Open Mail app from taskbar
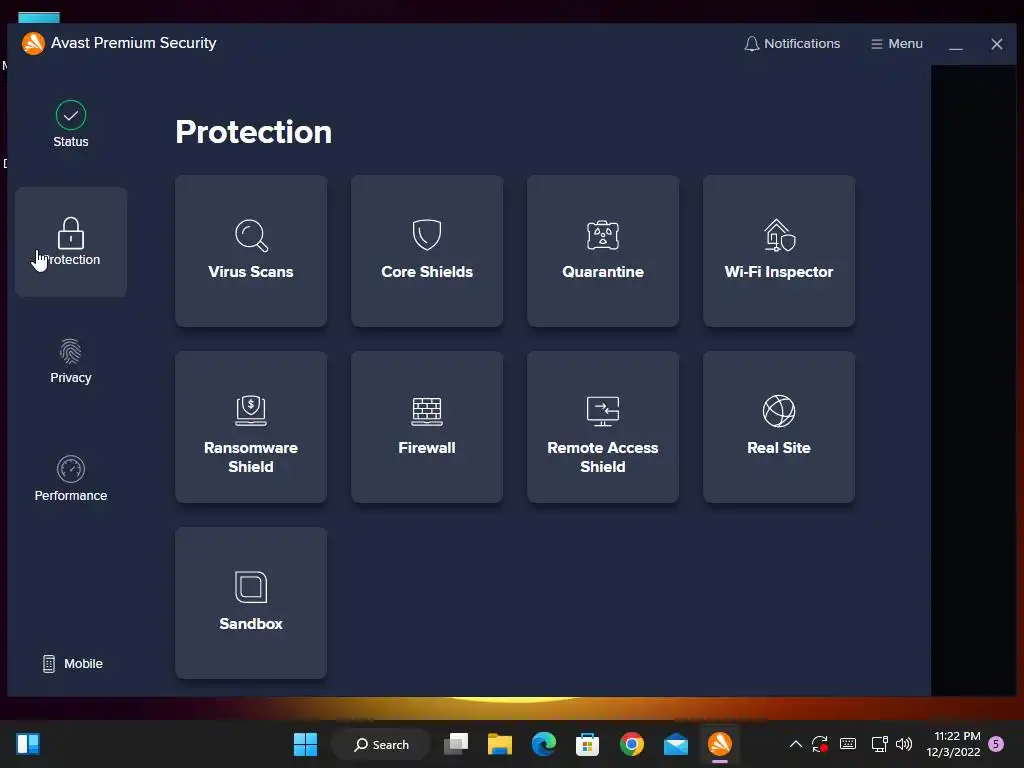The image size is (1024, 768). click(675, 744)
